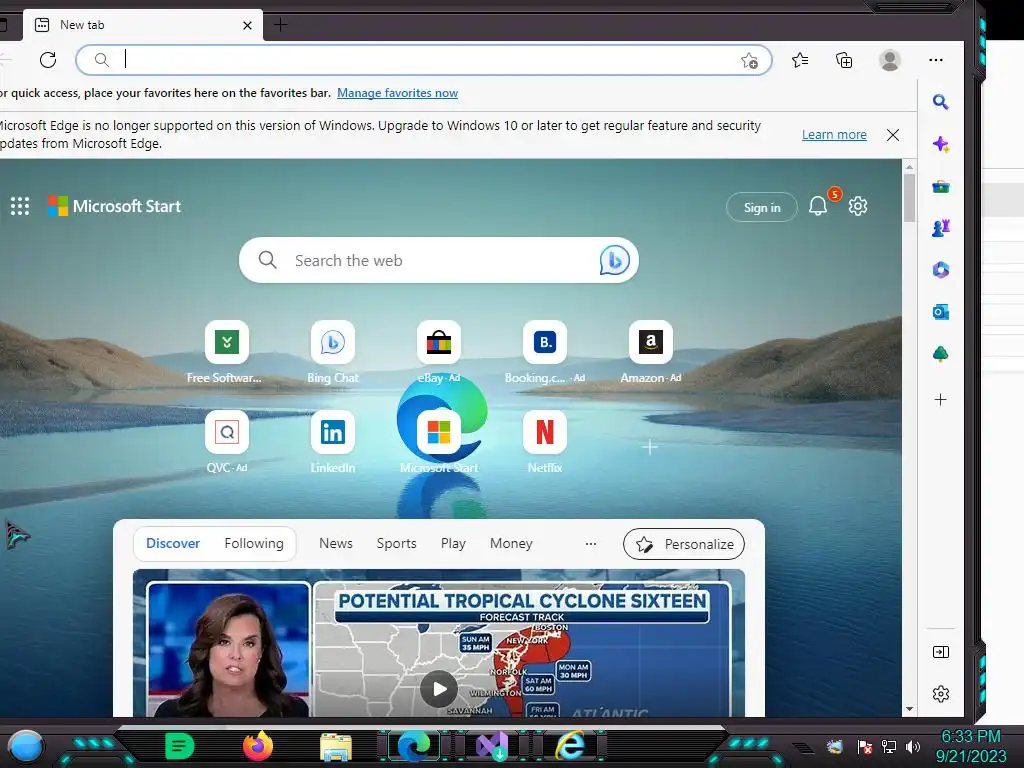
Task: Open Bing Chat quick link tile
Action: point(332,342)
